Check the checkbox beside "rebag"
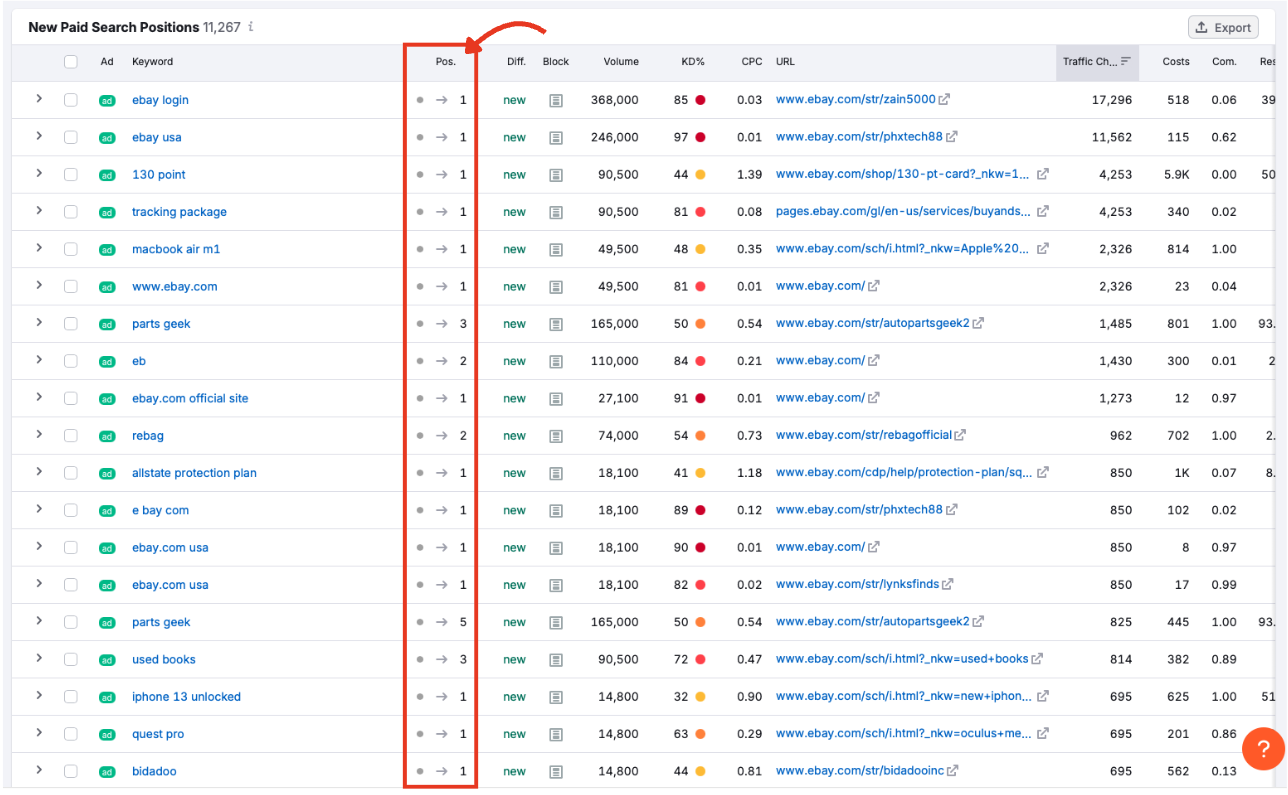 [70, 435]
